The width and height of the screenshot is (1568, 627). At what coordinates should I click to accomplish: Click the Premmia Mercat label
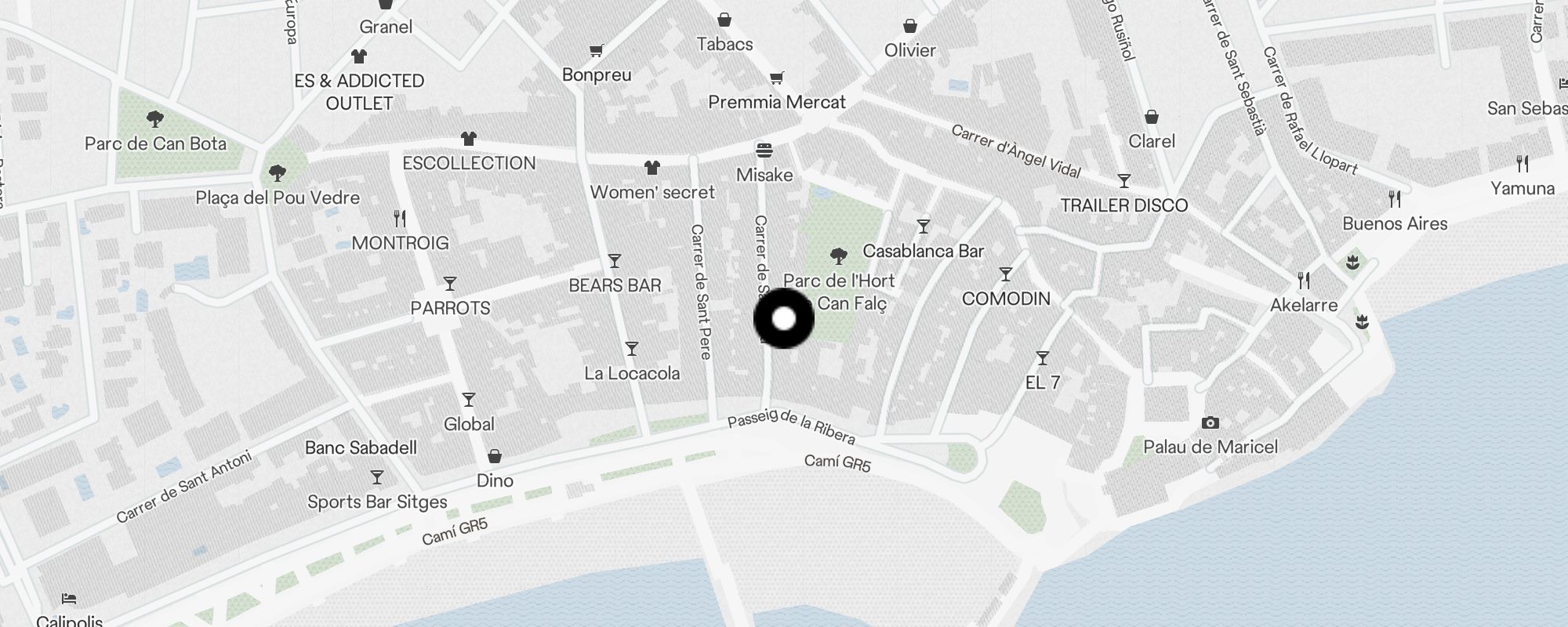pos(777,102)
